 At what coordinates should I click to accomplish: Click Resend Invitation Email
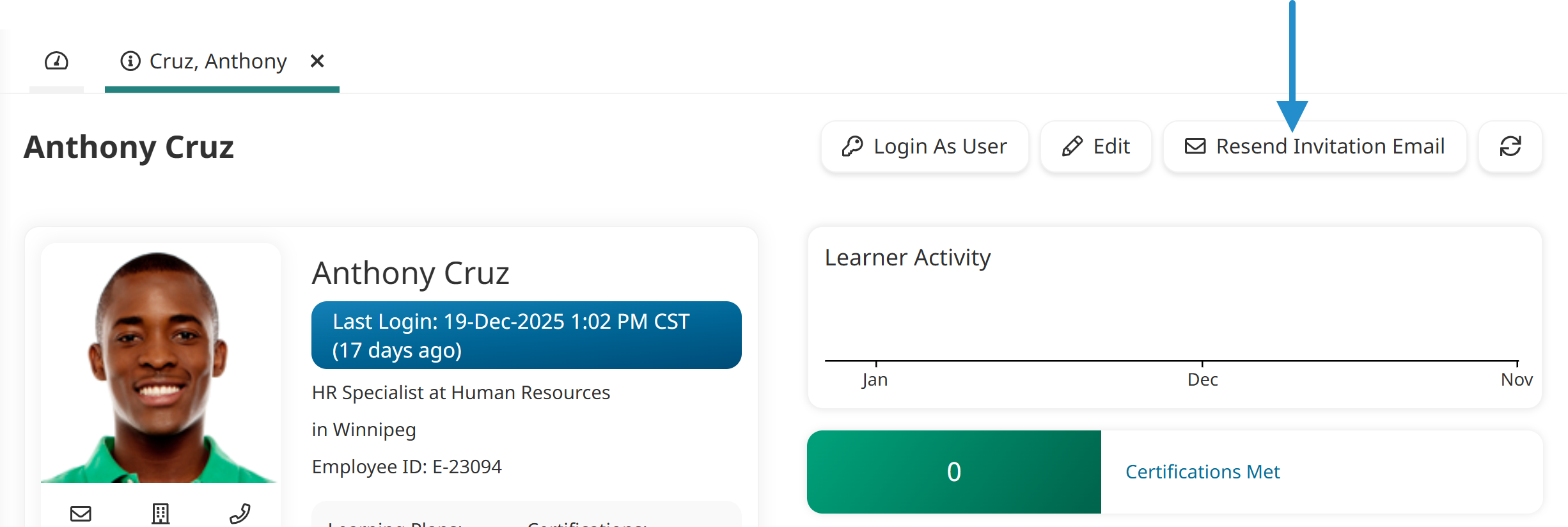[1315, 146]
